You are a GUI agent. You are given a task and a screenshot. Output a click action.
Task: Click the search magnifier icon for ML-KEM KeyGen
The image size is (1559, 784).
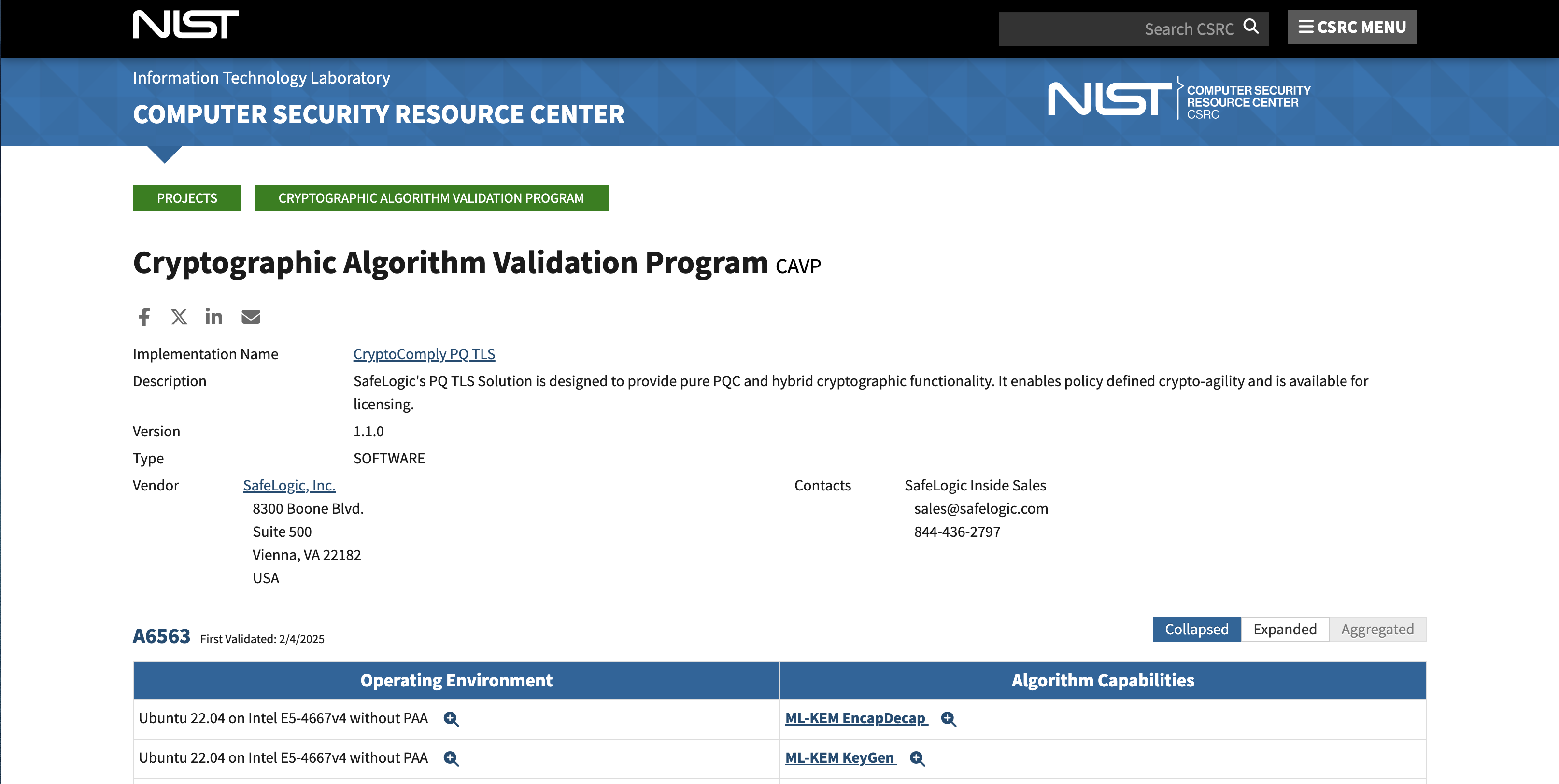pyautogui.click(x=916, y=757)
